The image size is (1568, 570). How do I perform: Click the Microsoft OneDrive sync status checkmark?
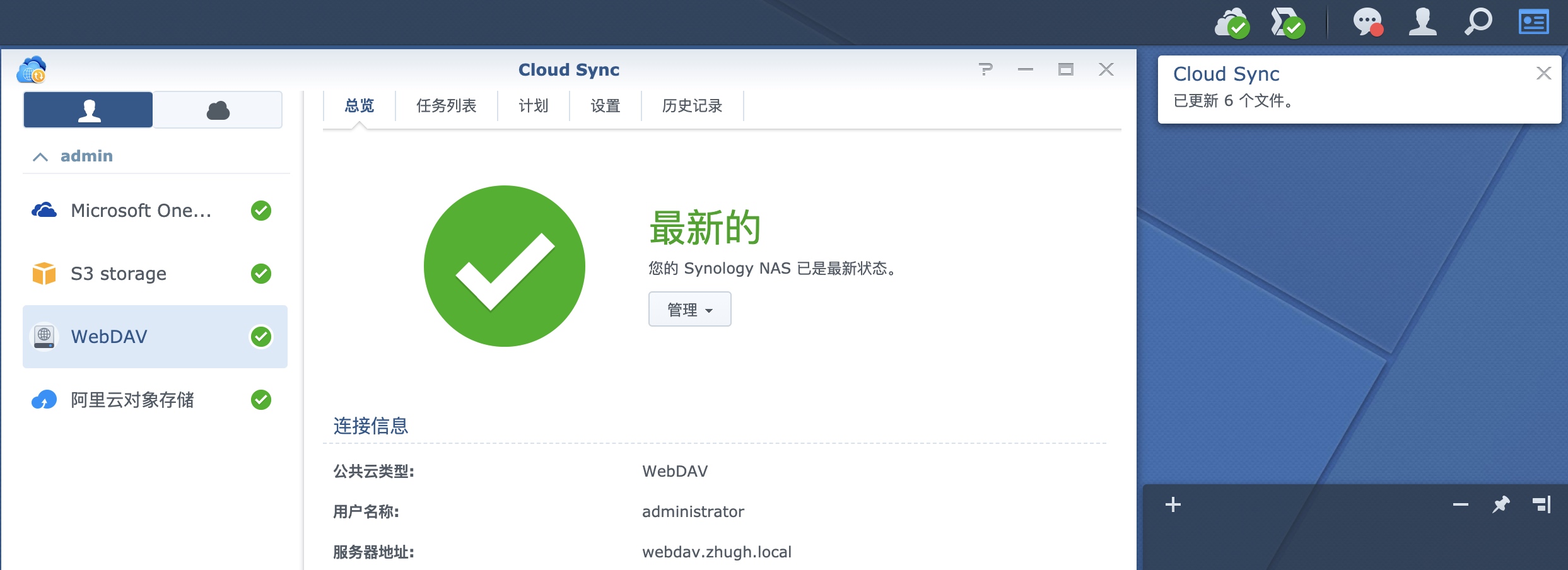coord(261,211)
